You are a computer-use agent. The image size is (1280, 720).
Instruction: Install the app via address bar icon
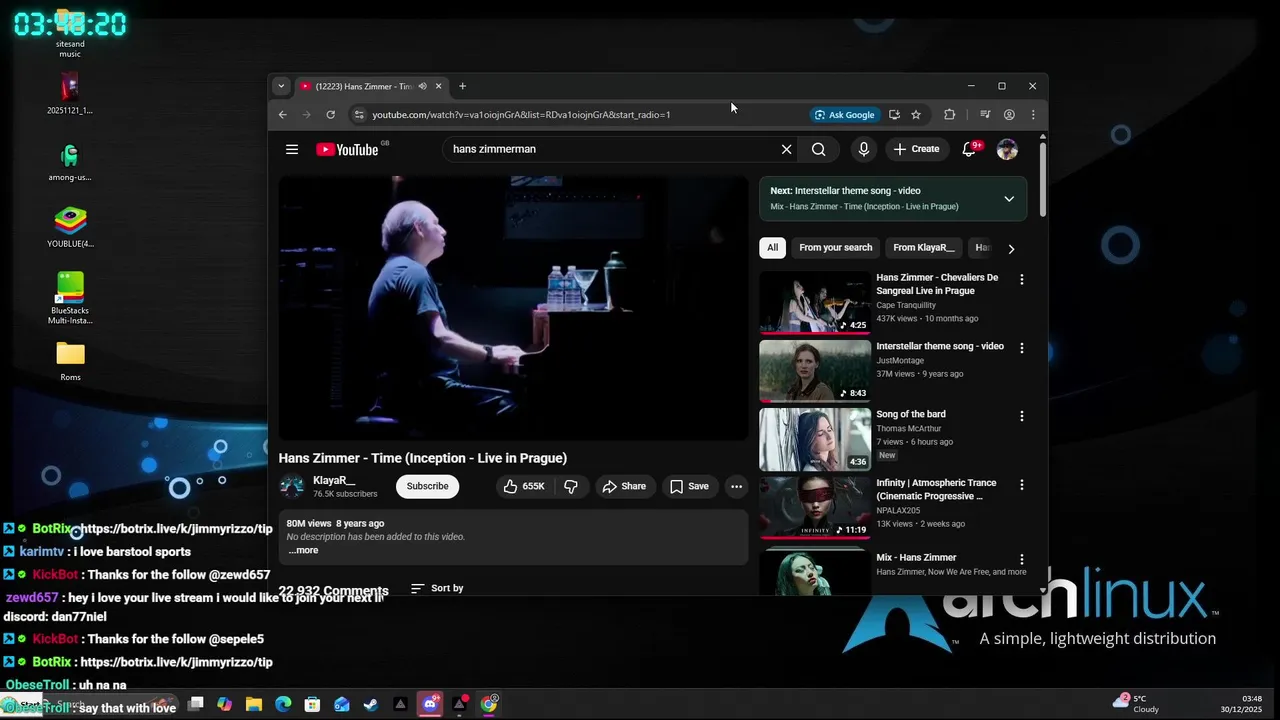[x=894, y=115]
